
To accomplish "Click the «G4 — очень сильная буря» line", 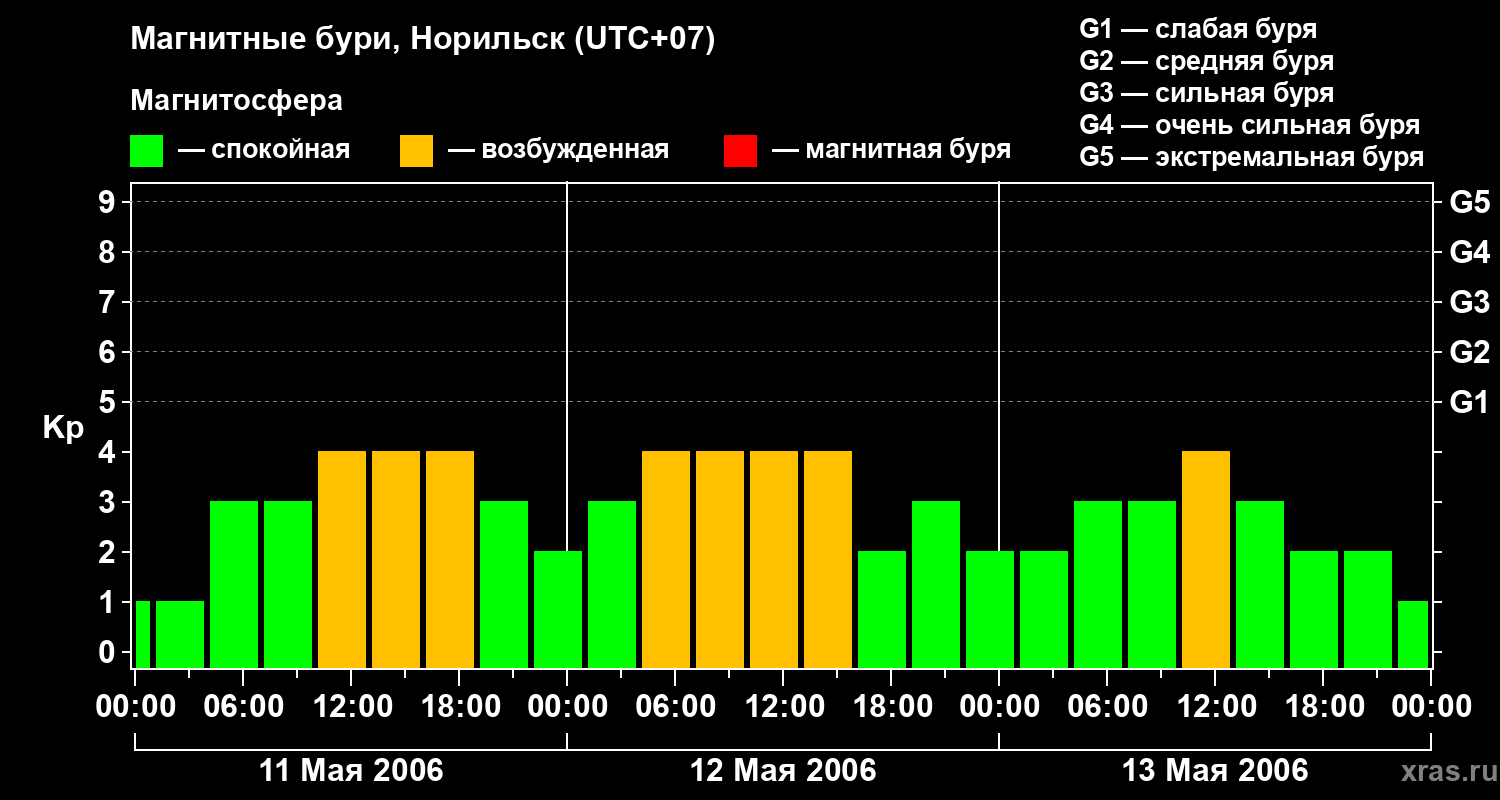I will (1250, 125).
